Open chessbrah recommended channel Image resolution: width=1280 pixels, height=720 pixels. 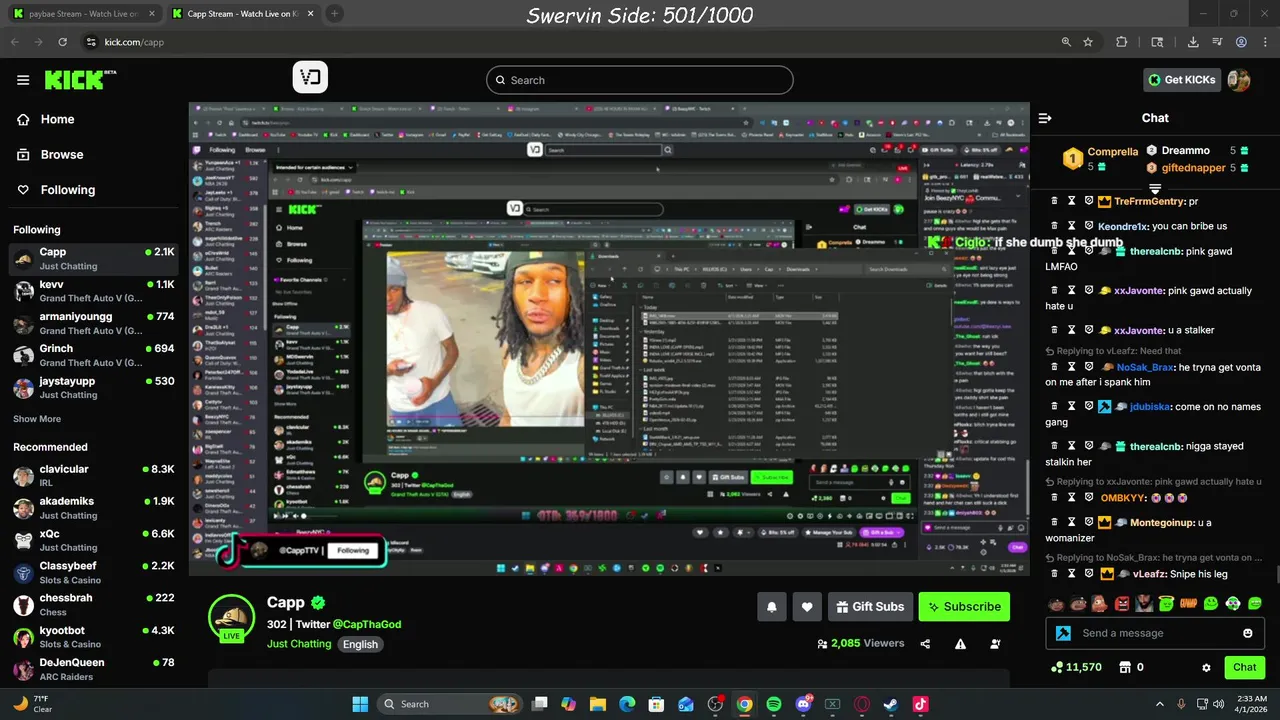click(94, 604)
